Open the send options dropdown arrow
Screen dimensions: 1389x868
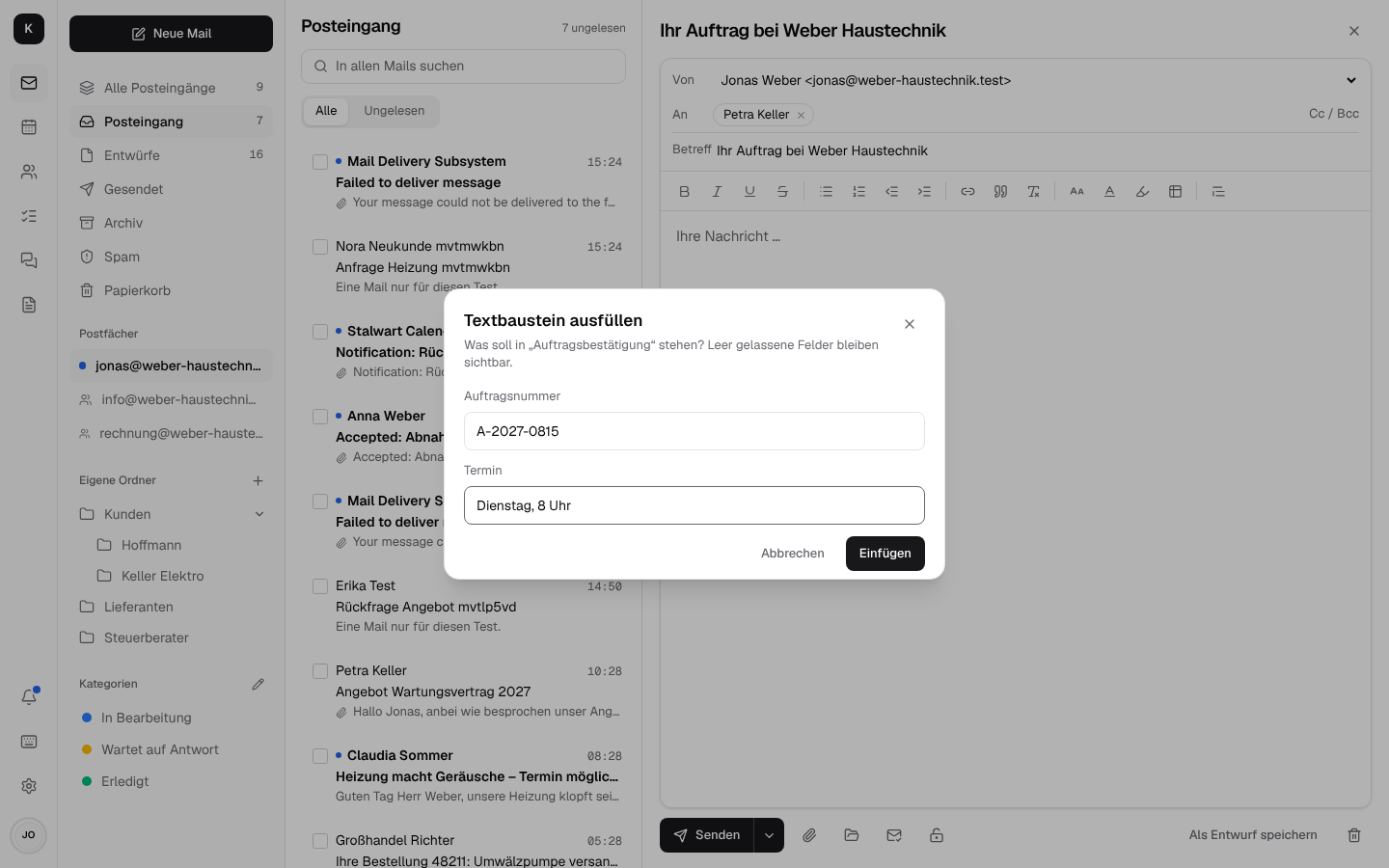pos(769,835)
